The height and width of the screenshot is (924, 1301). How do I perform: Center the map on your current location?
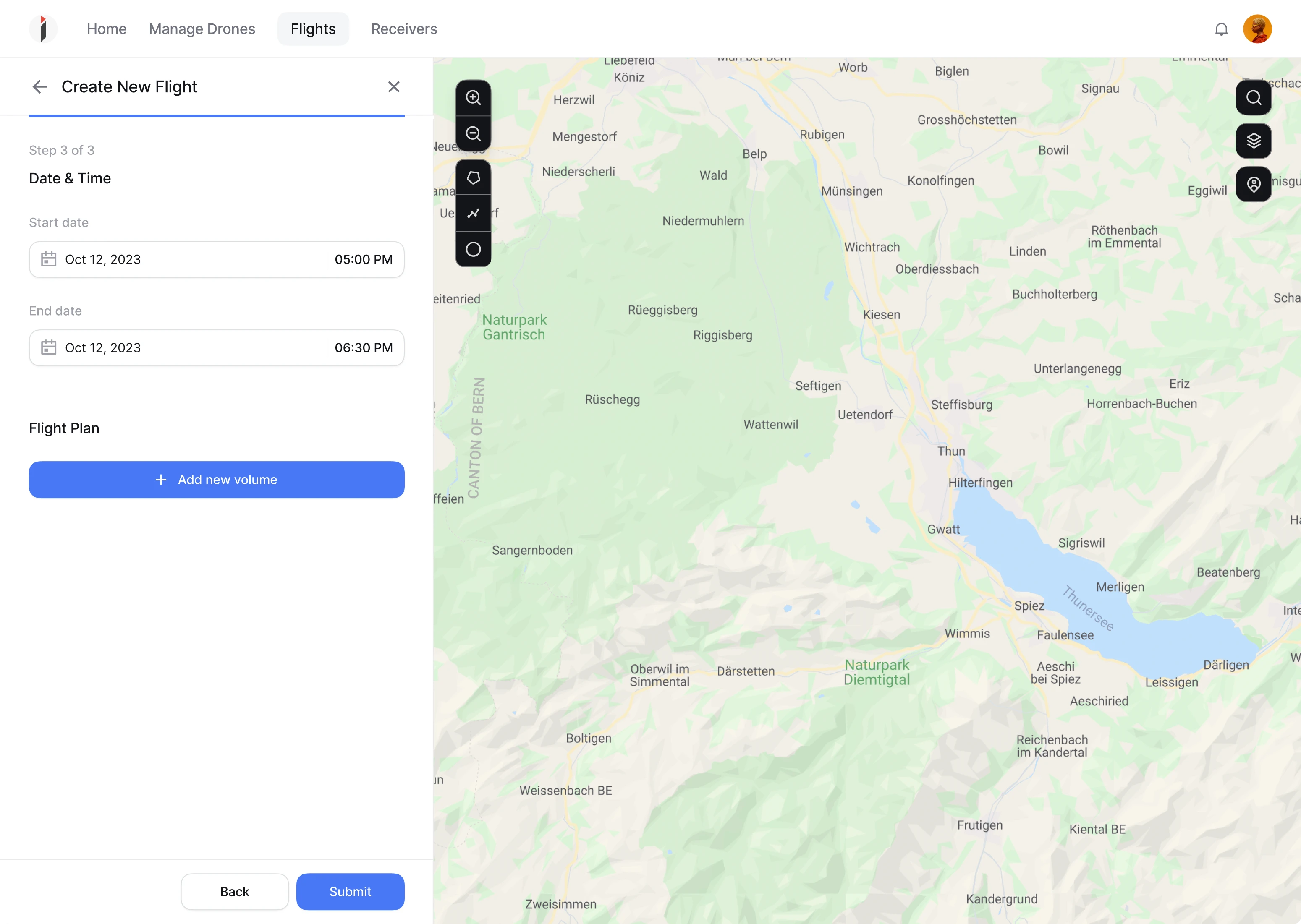1254,184
